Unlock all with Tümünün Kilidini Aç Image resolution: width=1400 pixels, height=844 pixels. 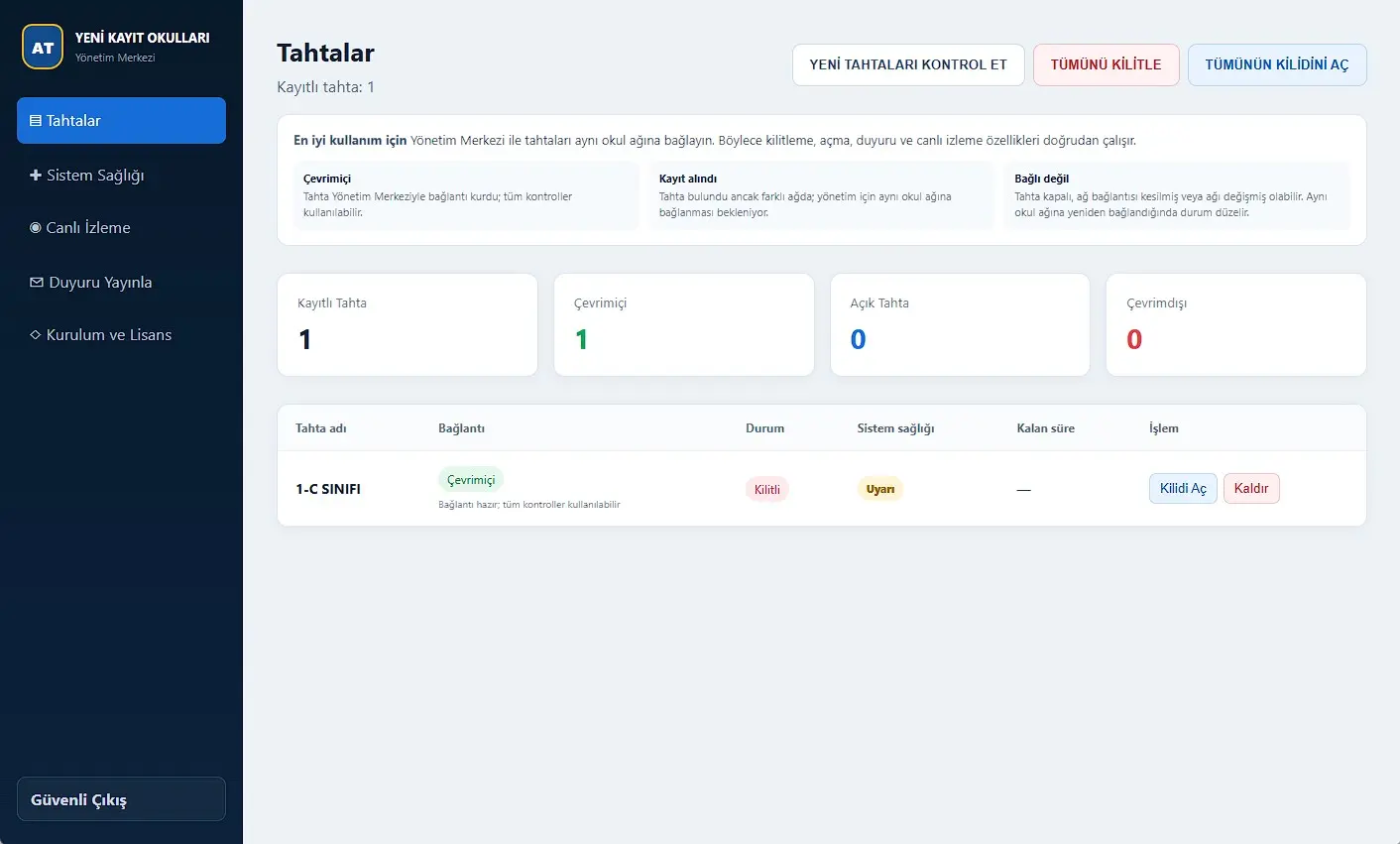click(1277, 64)
